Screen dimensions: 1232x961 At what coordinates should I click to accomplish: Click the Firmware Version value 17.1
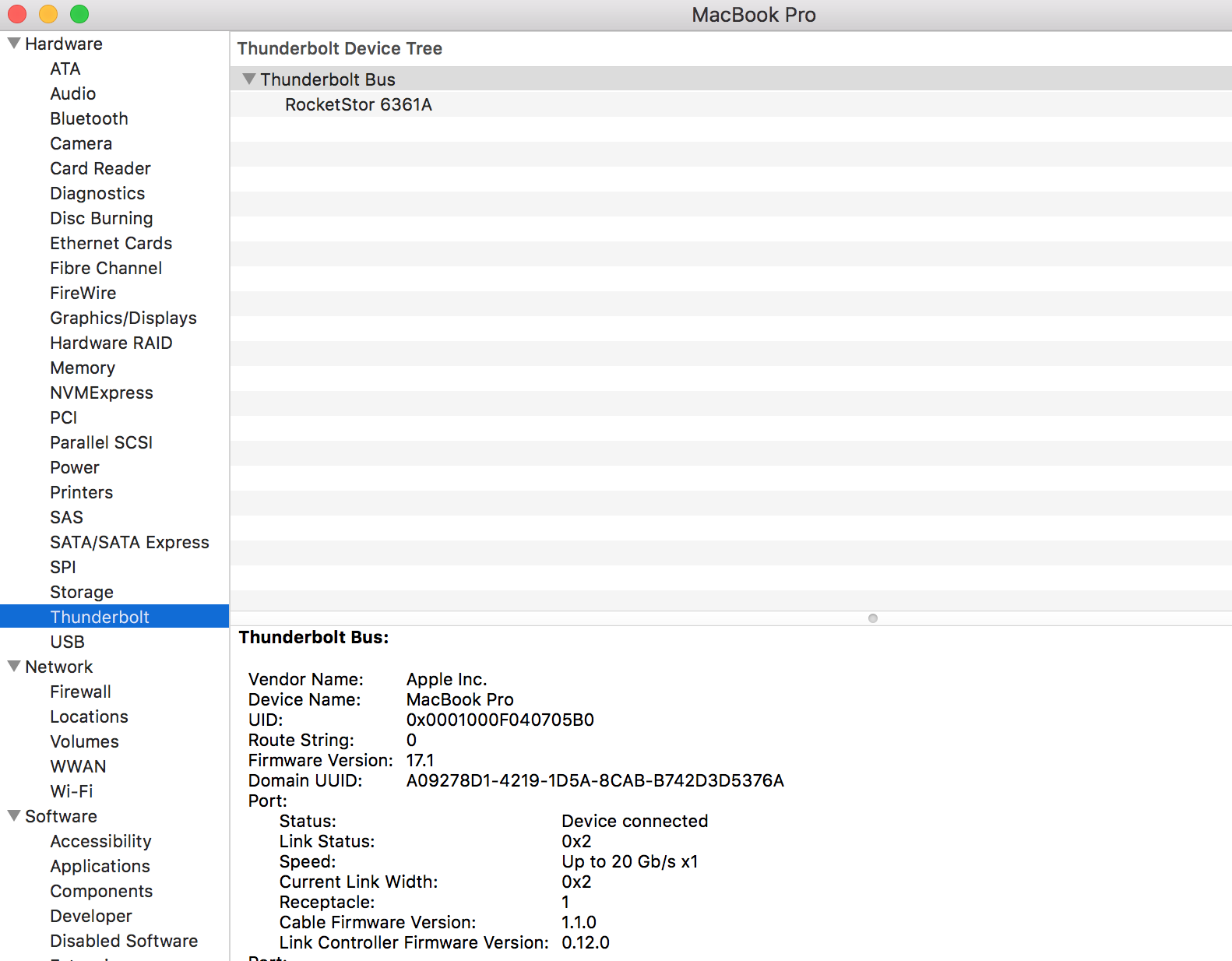coord(421,760)
